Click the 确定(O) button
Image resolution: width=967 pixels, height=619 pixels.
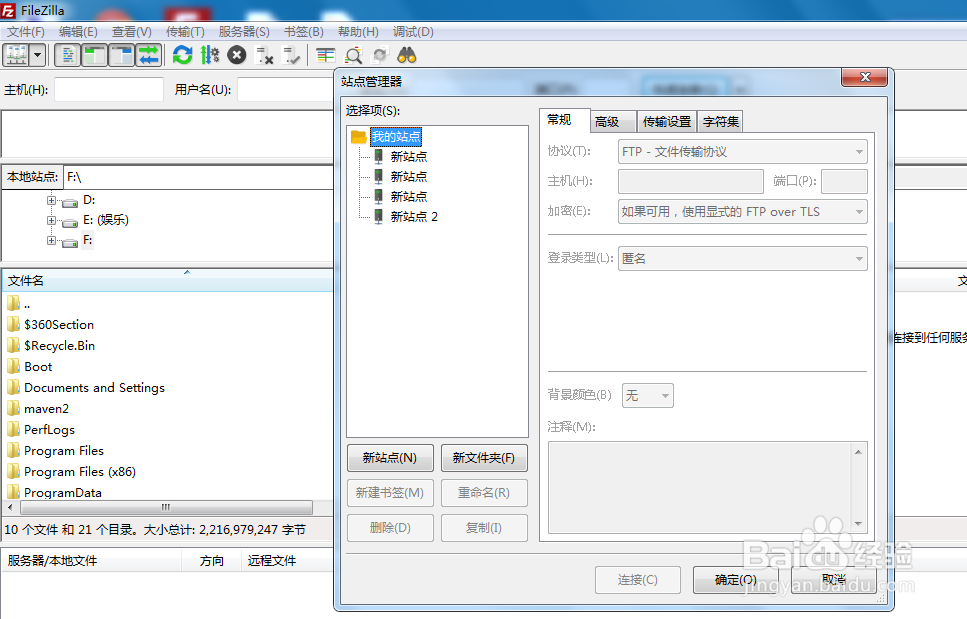[x=735, y=580]
